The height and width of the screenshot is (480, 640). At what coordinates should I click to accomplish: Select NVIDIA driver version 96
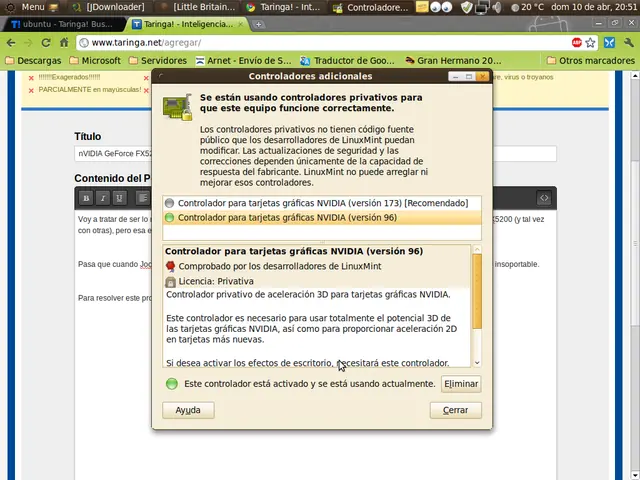tap(322, 218)
